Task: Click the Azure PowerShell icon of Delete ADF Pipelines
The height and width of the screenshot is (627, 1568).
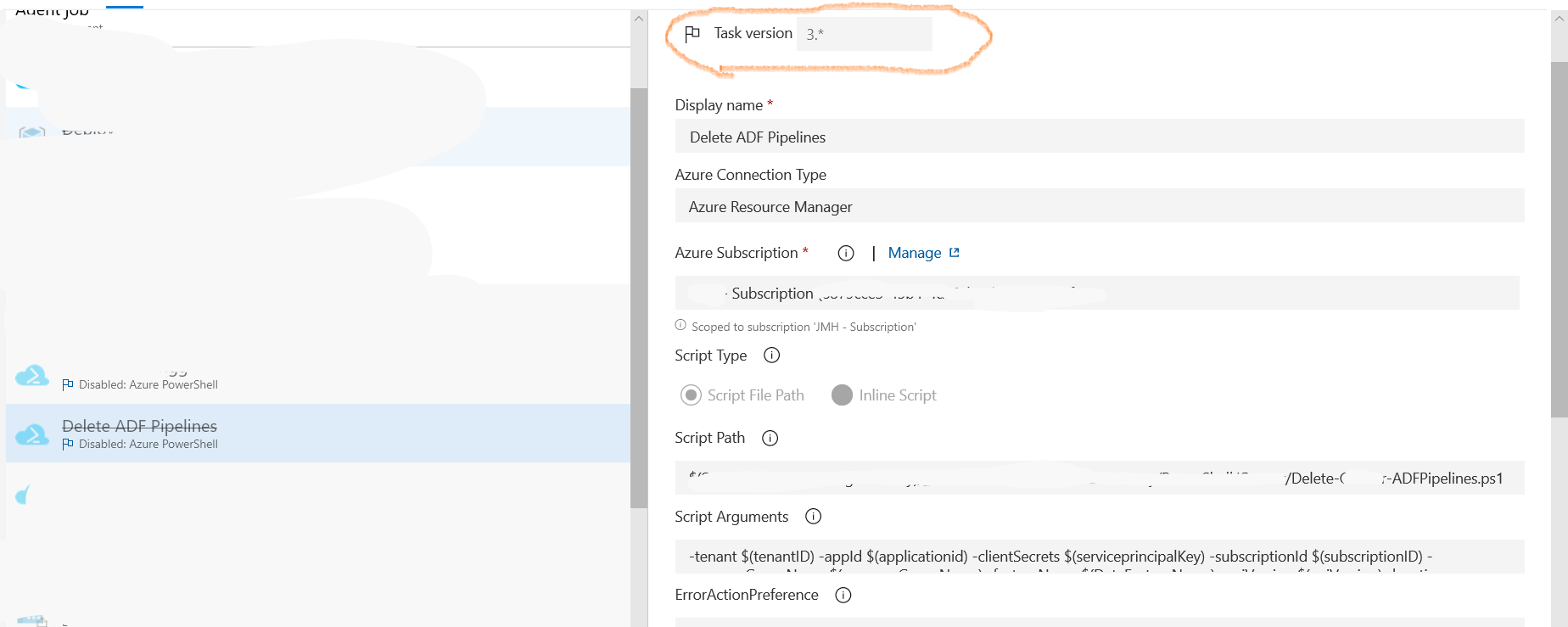Action: [x=32, y=434]
